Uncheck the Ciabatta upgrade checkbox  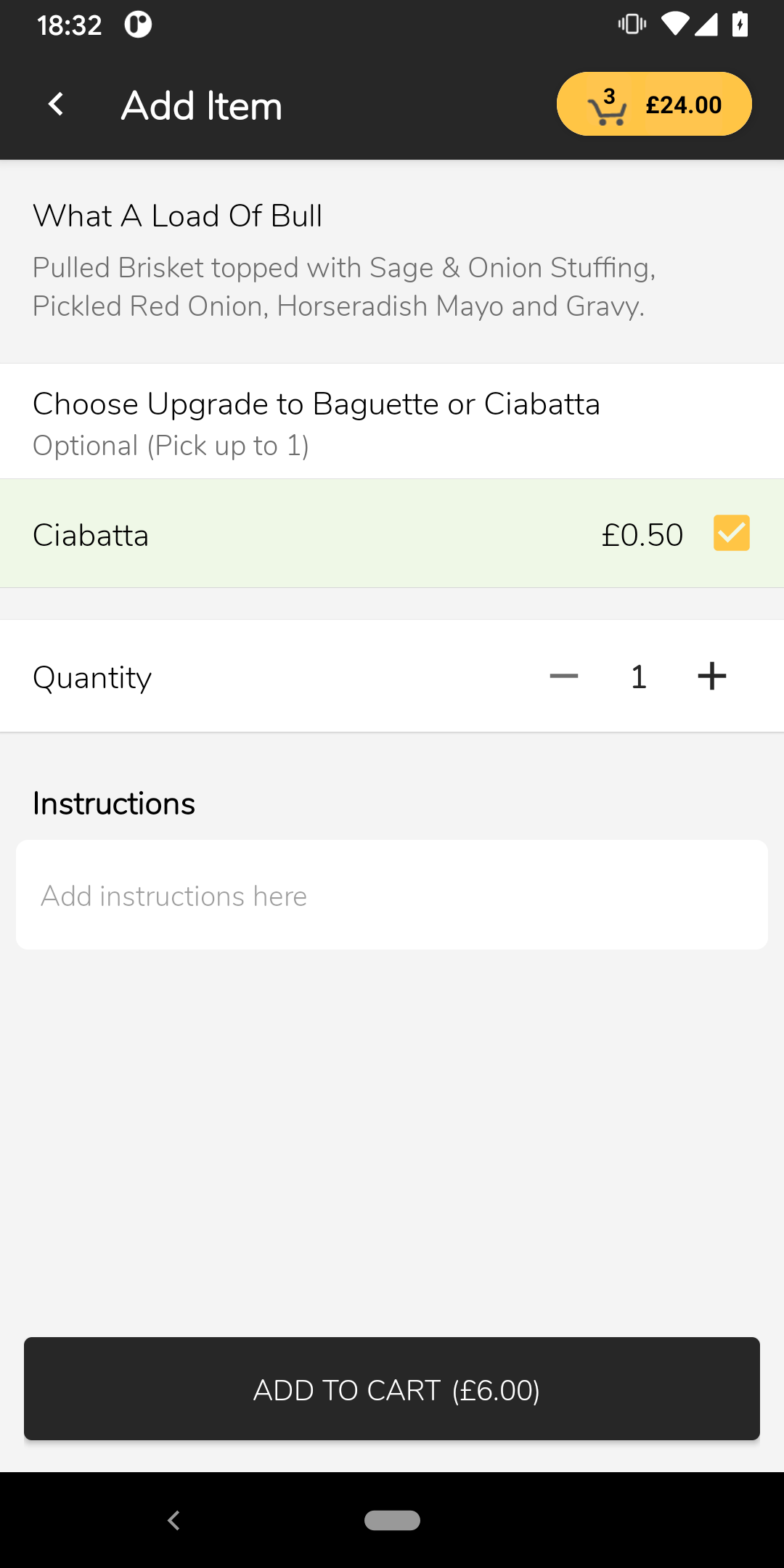[x=731, y=534]
